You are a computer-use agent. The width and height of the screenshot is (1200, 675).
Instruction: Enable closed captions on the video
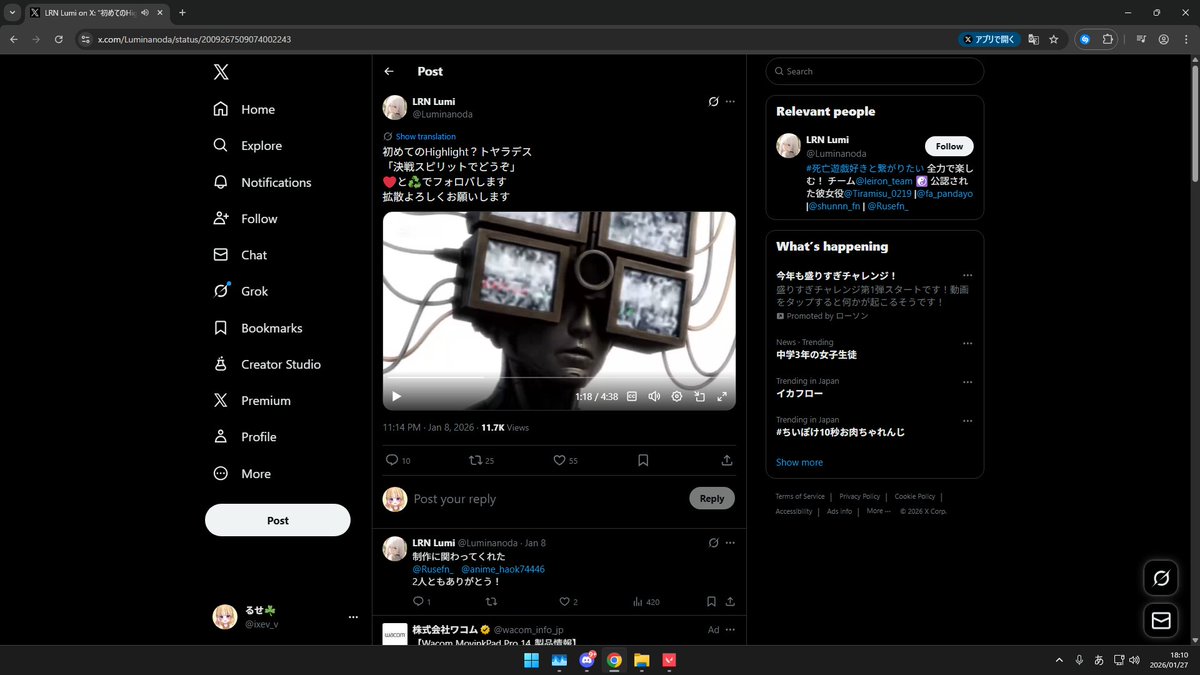coord(631,396)
